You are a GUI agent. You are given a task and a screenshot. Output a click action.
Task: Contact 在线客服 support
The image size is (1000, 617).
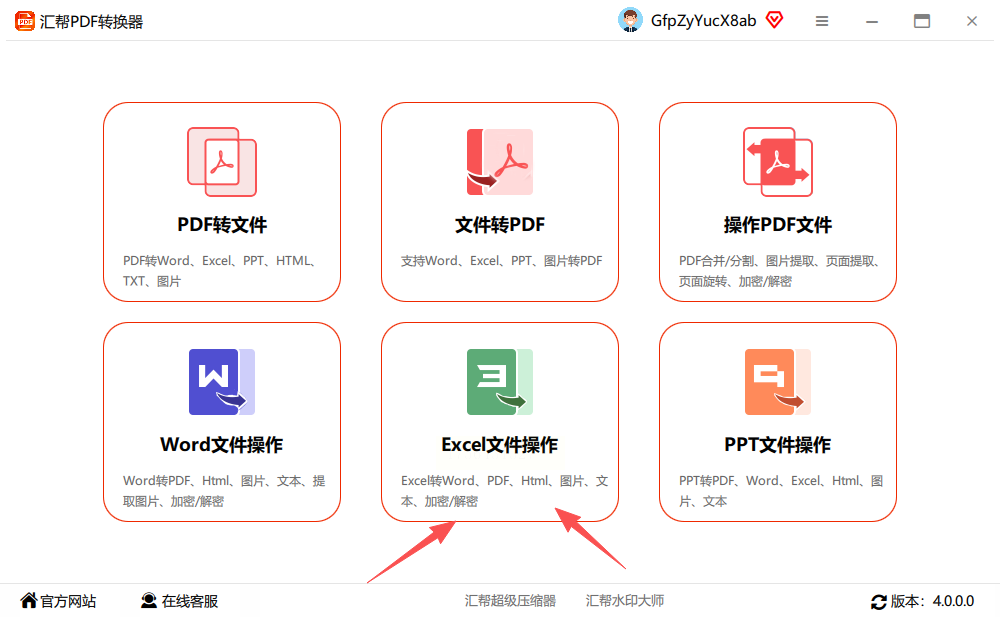click(x=179, y=601)
